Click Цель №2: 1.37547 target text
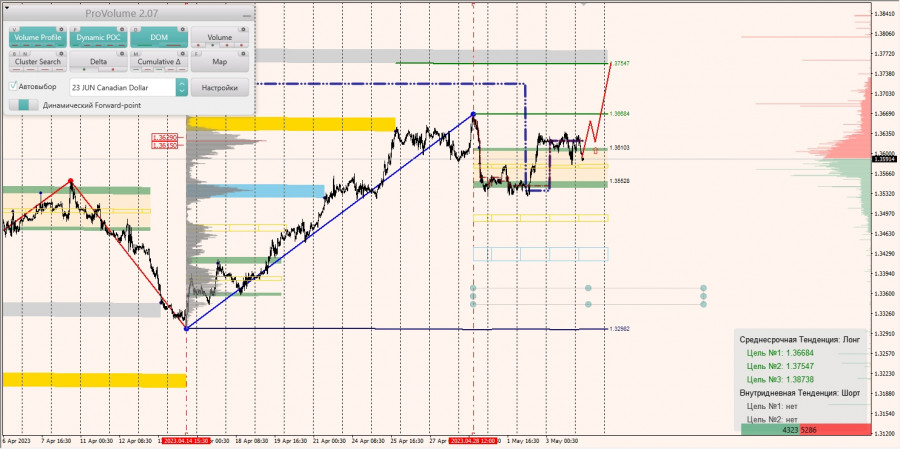 click(x=780, y=366)
